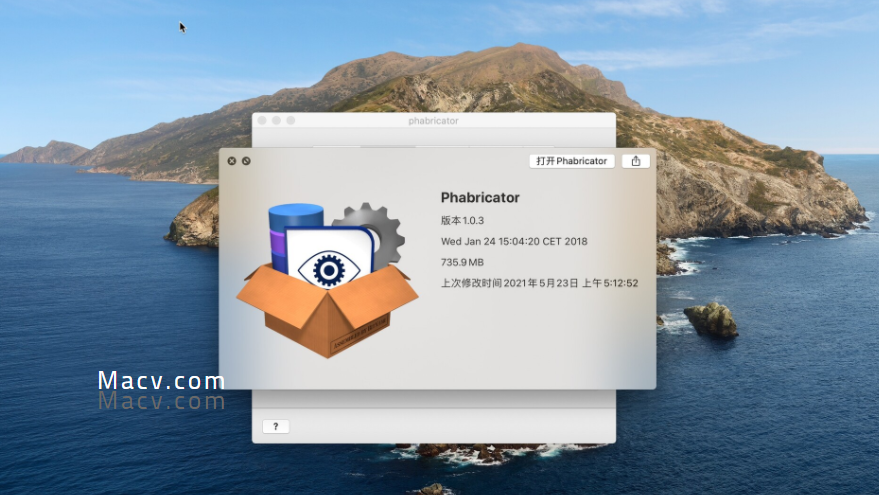Click the 打开 Phabricator open button
The image size is (879, 495).
coord(572,161)
